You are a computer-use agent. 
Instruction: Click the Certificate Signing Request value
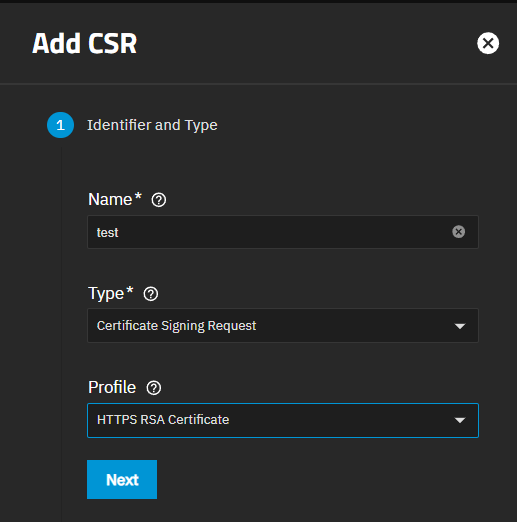[176, 326]
